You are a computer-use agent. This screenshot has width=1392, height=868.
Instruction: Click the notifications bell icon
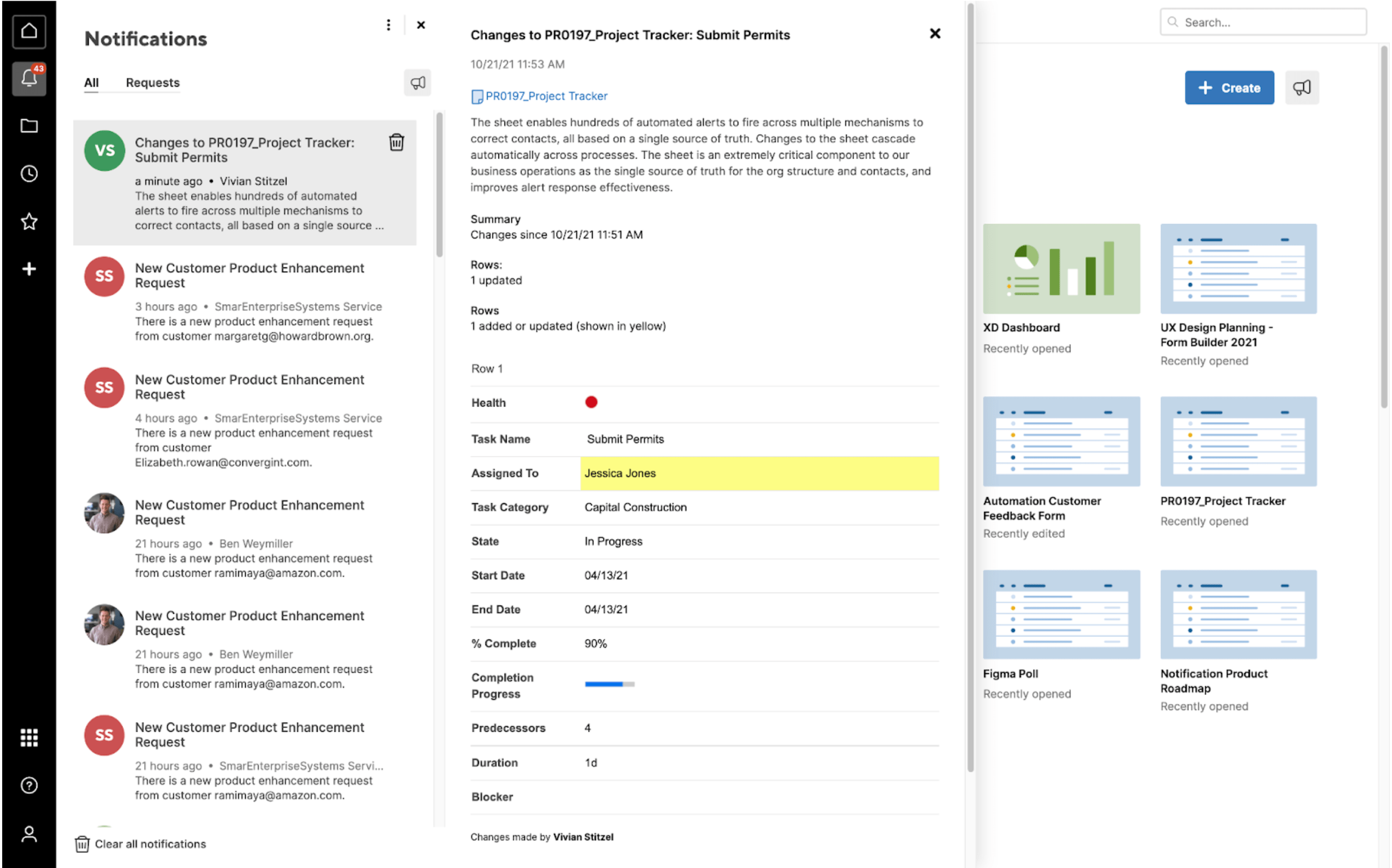pyautogui.click(x=29, y=78)
